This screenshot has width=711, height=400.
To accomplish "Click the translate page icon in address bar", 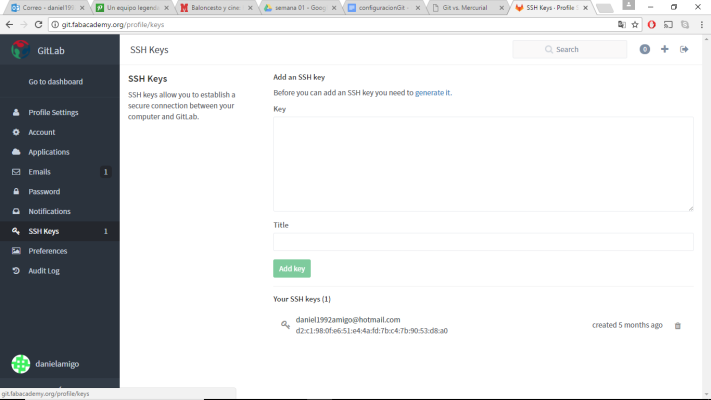I will tap(622, 24).
